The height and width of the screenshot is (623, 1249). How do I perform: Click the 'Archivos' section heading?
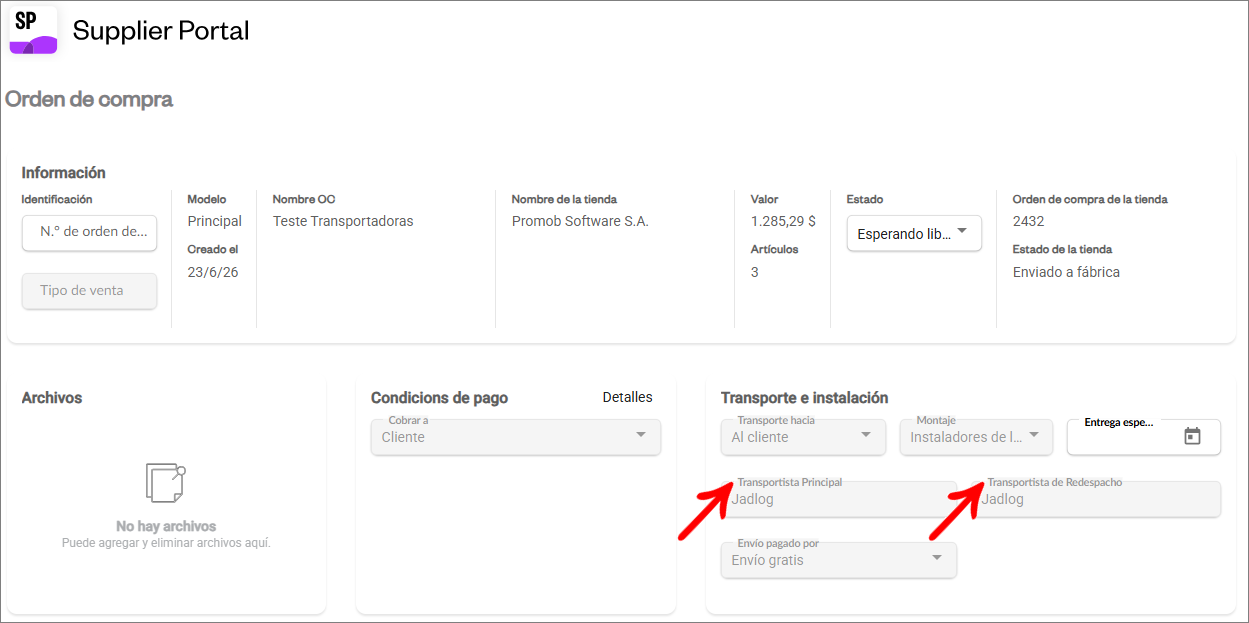coord(52,398)
